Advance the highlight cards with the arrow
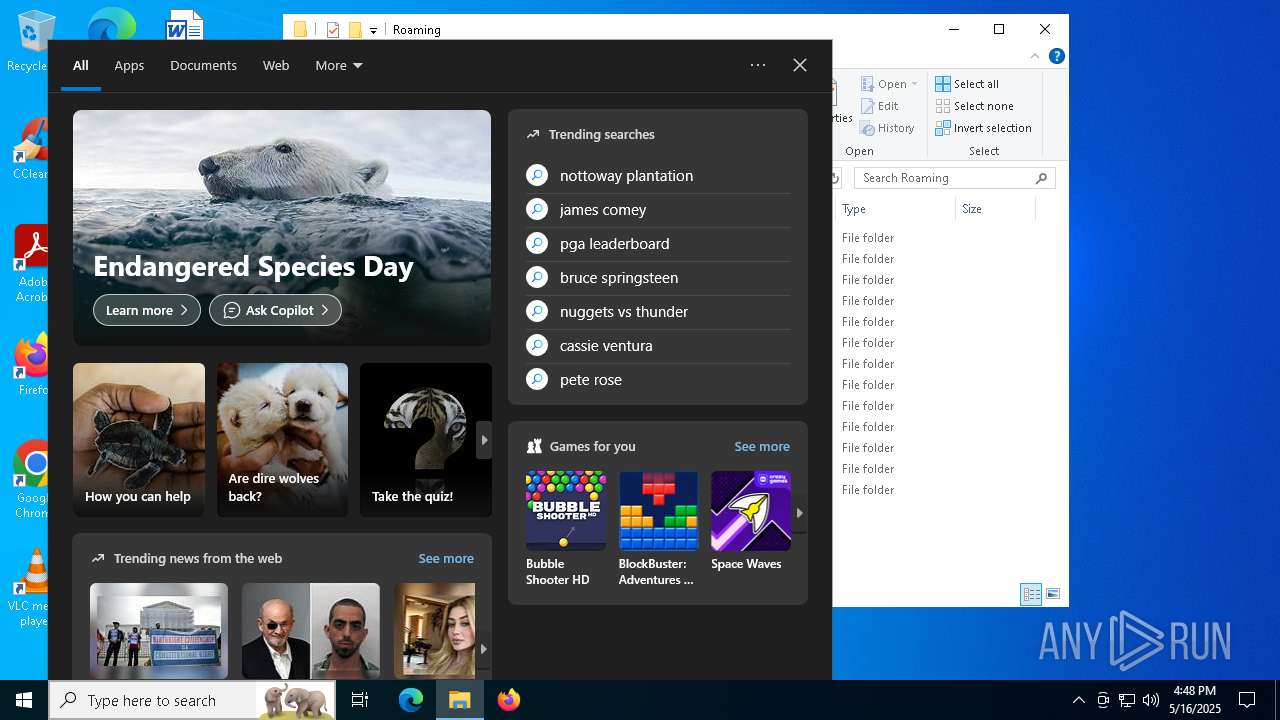Image resolution: width=1280 pixels, height=720 pixels. click(x=484, y=440)
